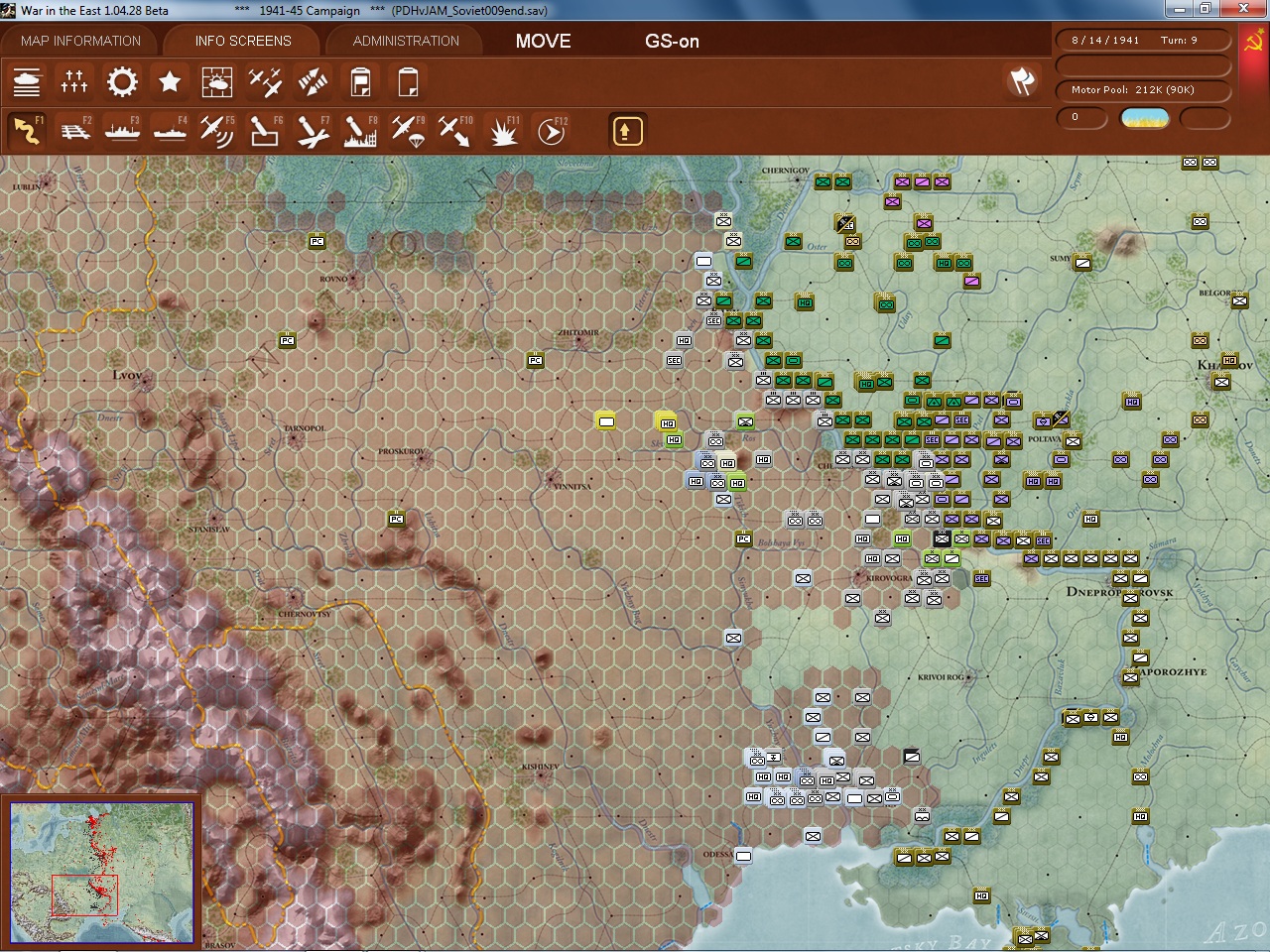The image size is (1270, 952).
Task: Click the Chernigov city label
Action: [x=785, y=171]
